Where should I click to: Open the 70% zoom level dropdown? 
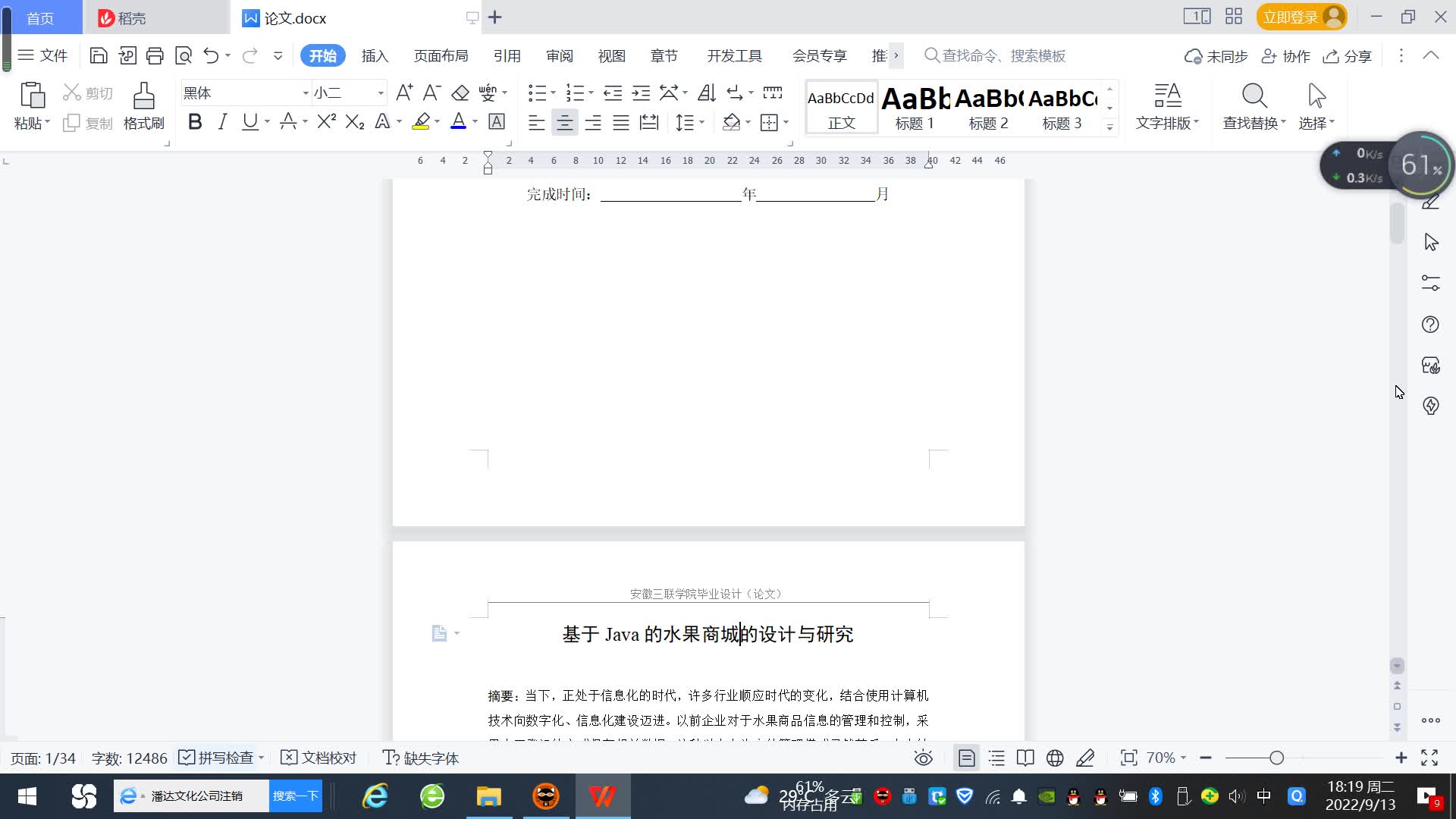click(x=1166, y=758)
